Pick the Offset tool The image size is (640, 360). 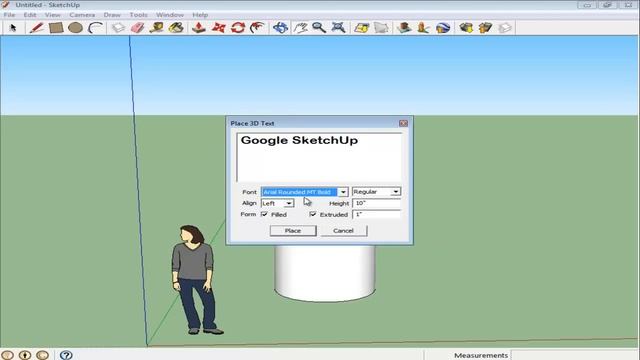click(257, 28)
